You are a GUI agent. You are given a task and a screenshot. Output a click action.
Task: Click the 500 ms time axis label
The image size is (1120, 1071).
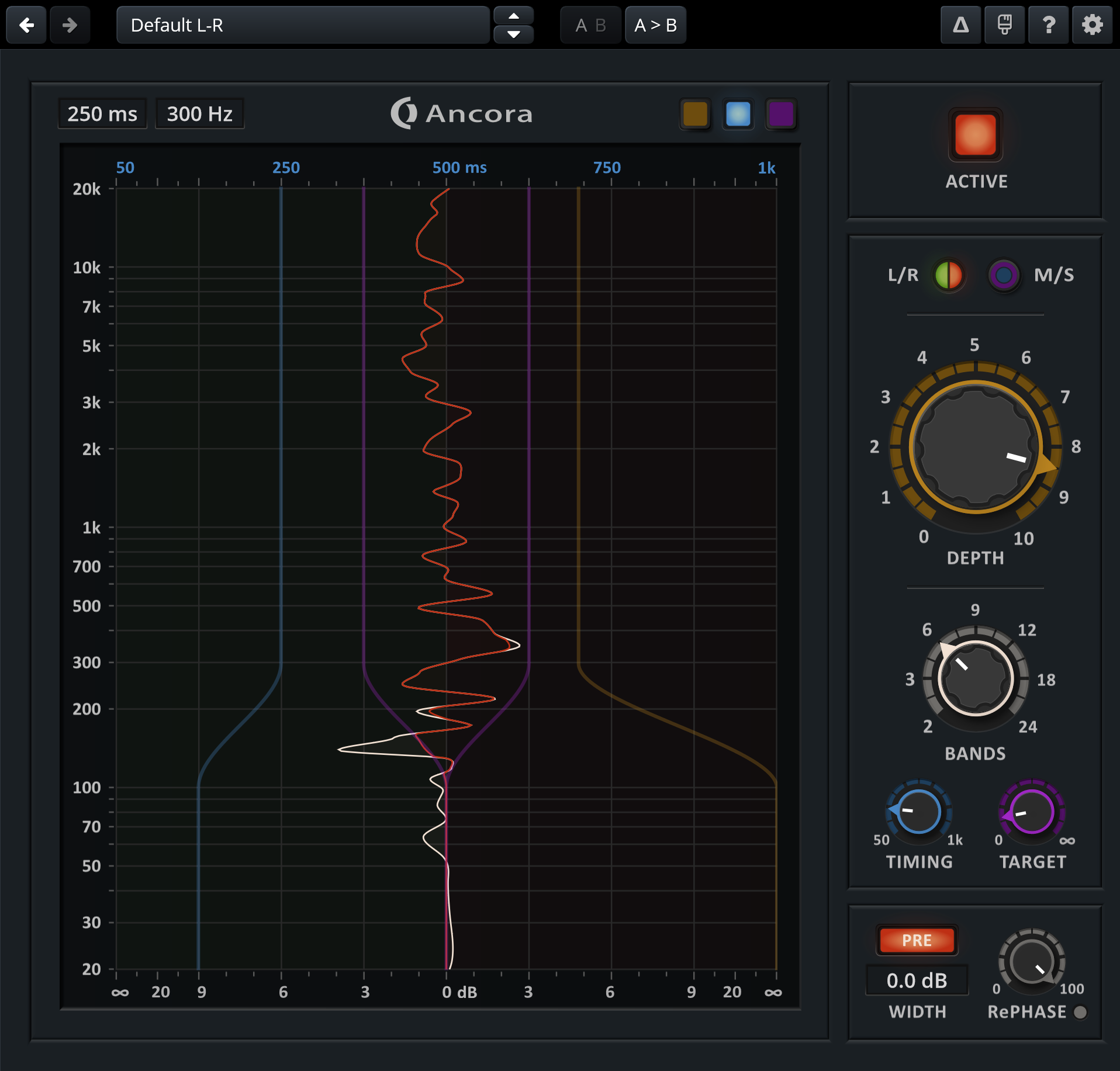tap(459, 168)
